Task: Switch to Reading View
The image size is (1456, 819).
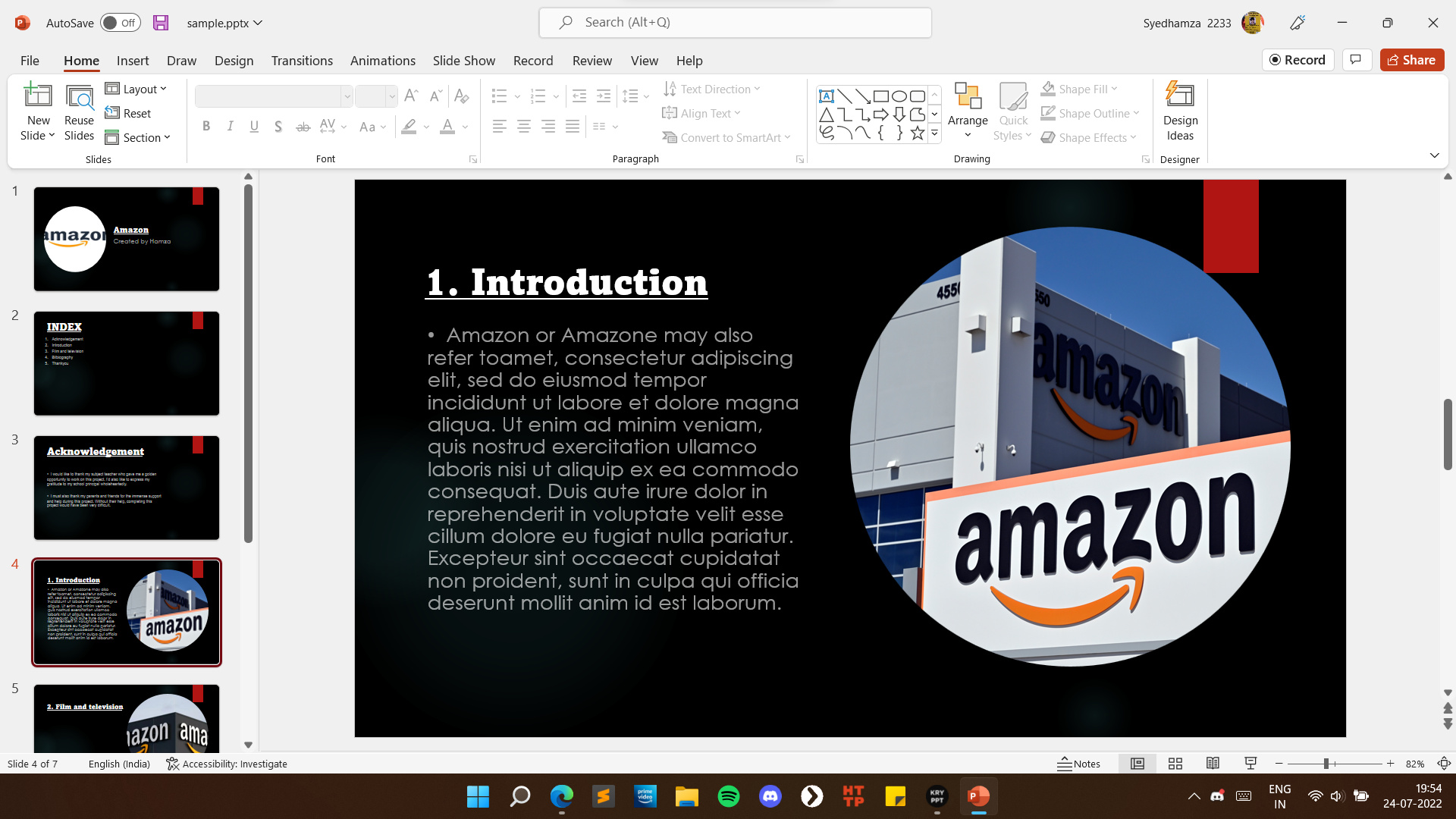Action: 1213,764
